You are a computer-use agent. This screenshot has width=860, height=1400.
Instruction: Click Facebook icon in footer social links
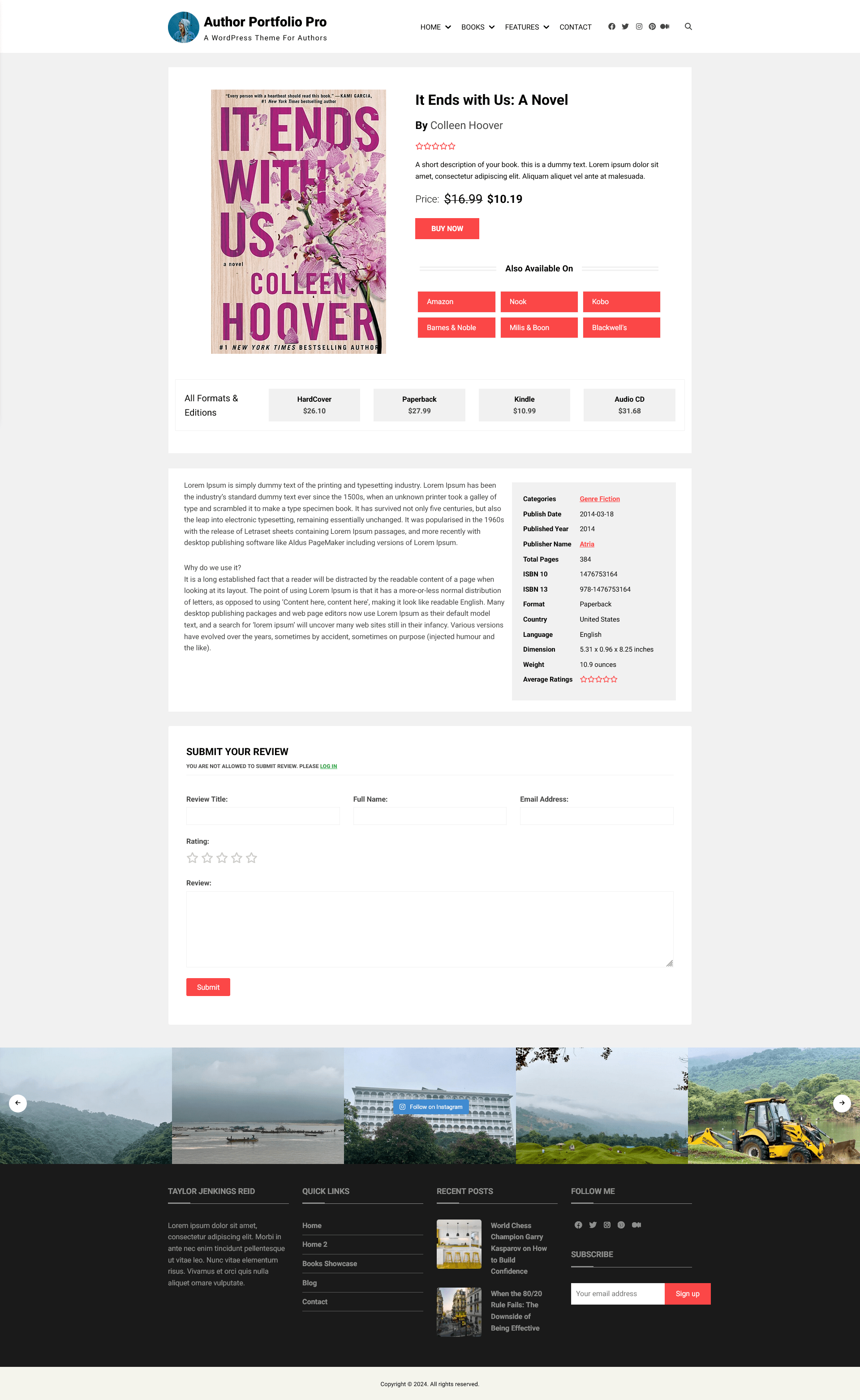pos(577,1224)
